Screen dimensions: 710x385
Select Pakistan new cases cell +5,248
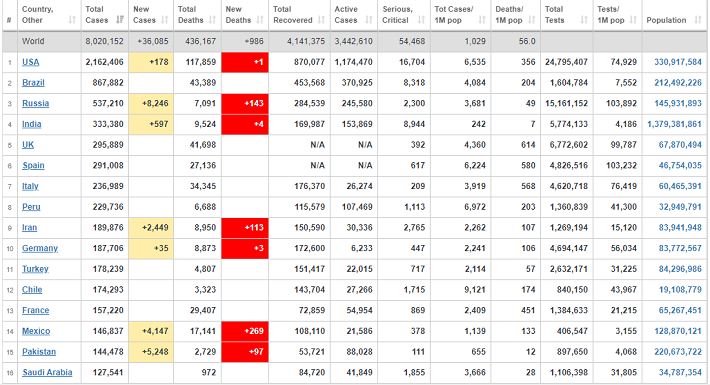(151, 351)
